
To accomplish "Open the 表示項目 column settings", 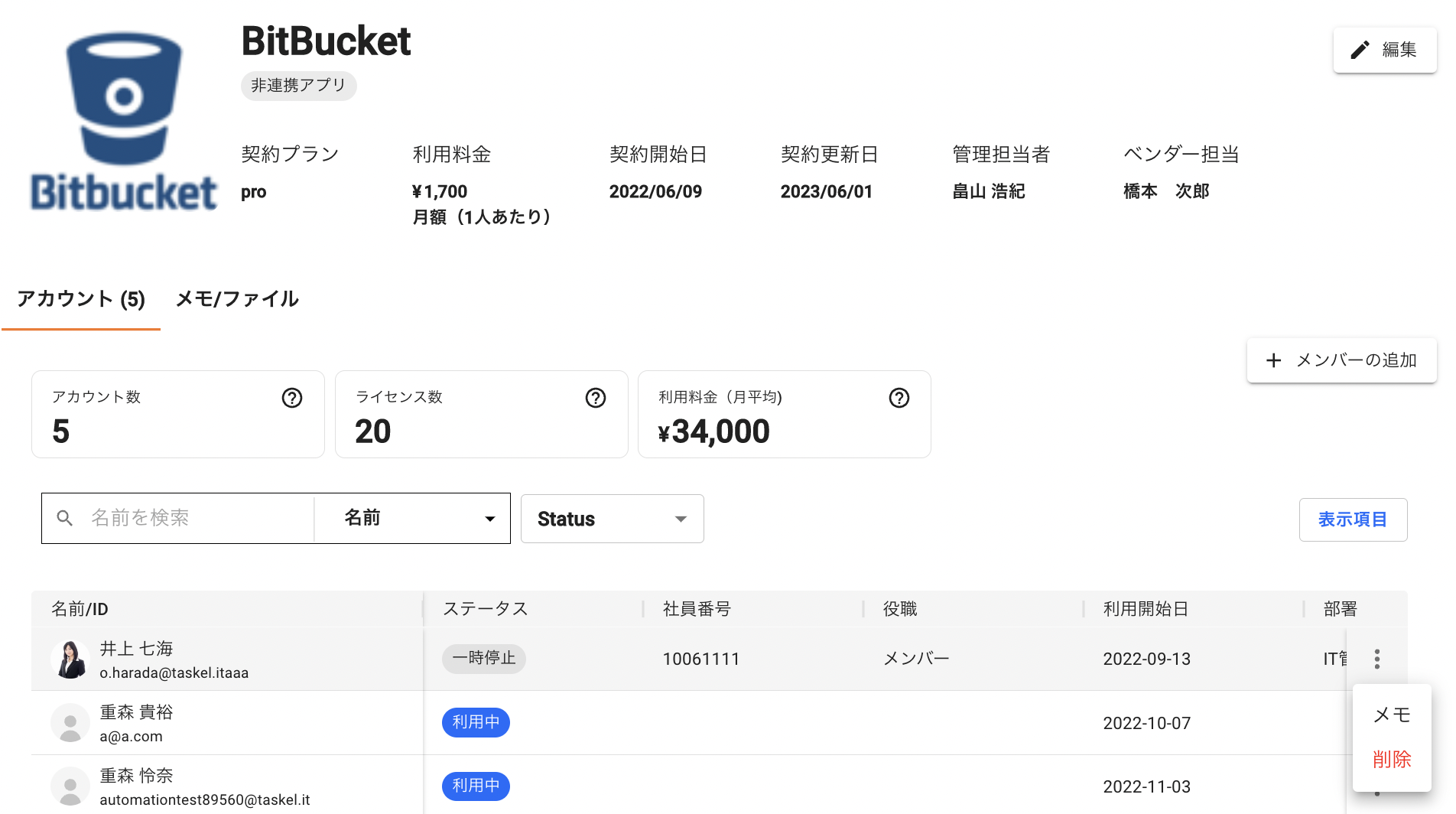I will pyautogui.click(x=1352, y=520).
